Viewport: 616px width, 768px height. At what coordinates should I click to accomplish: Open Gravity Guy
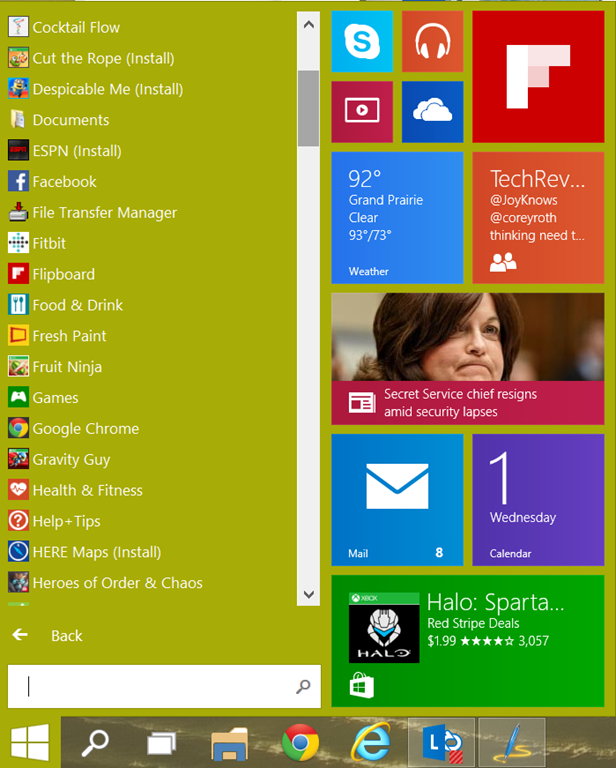59,459
